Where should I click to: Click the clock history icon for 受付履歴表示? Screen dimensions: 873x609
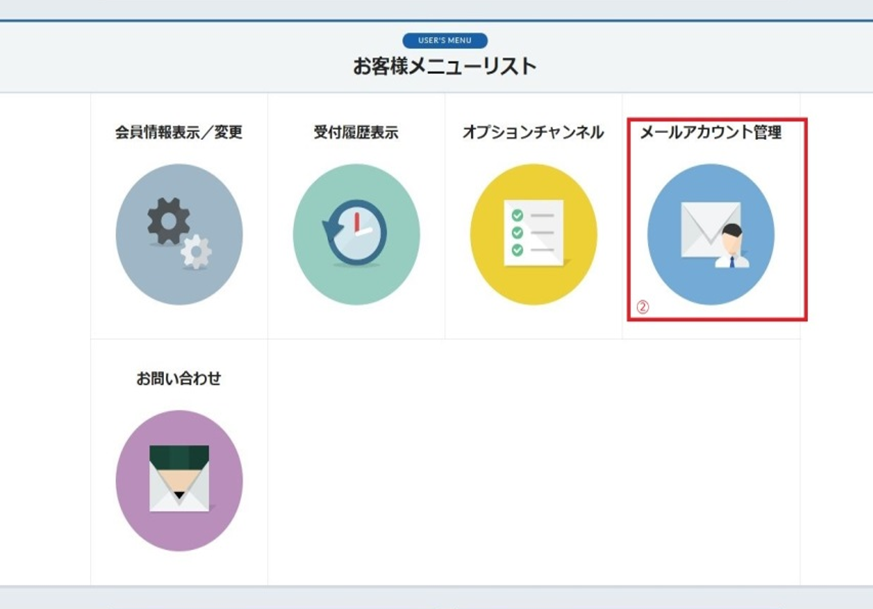point(356,234)
